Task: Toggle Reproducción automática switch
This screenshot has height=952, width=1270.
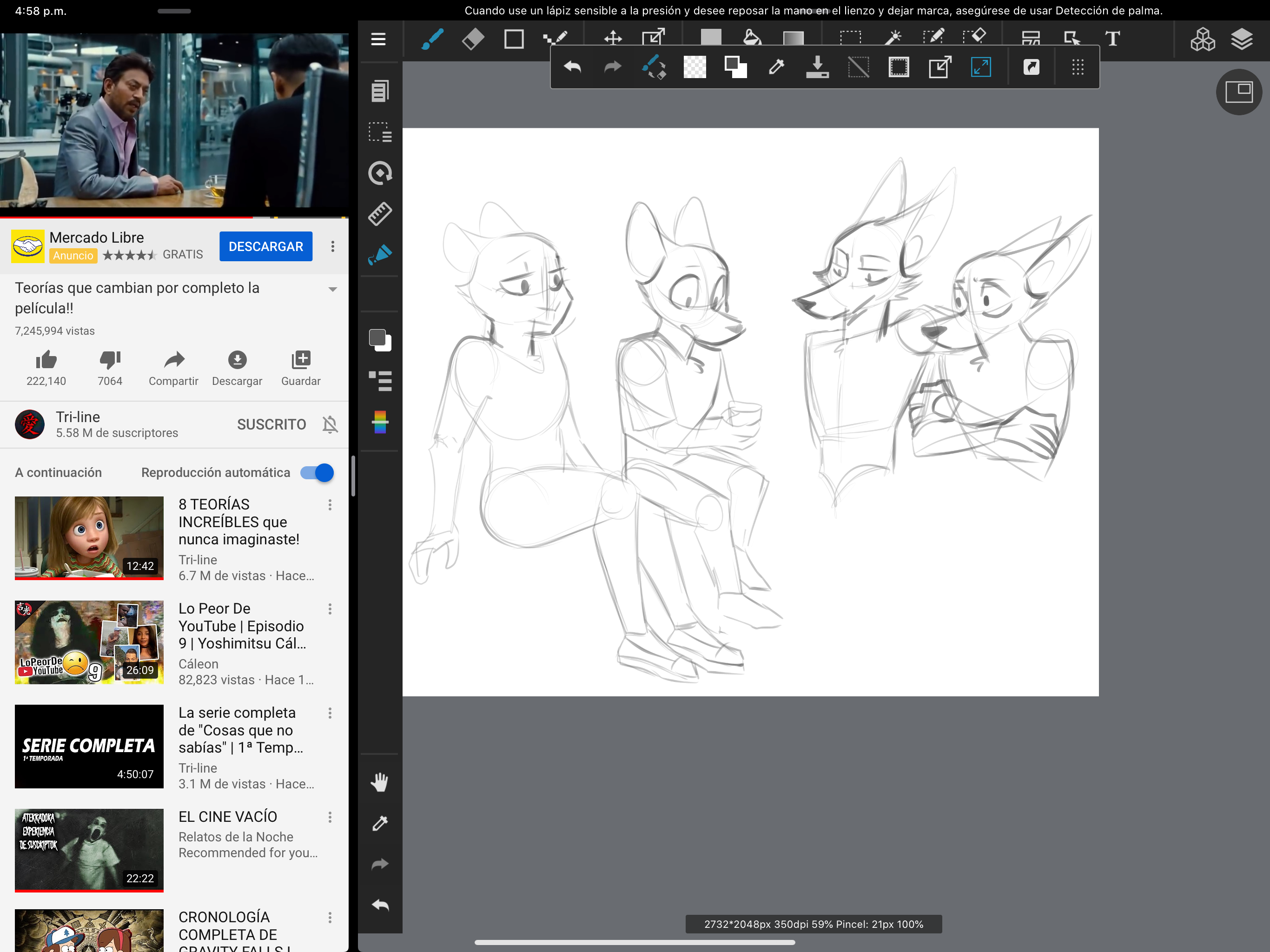Action: point(317,473)
